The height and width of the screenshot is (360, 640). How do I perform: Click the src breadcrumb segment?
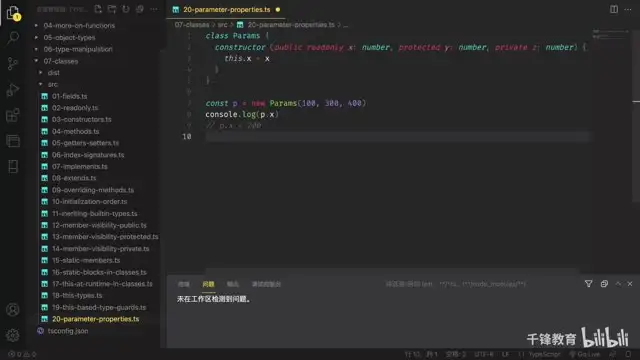tap(222, 25)
